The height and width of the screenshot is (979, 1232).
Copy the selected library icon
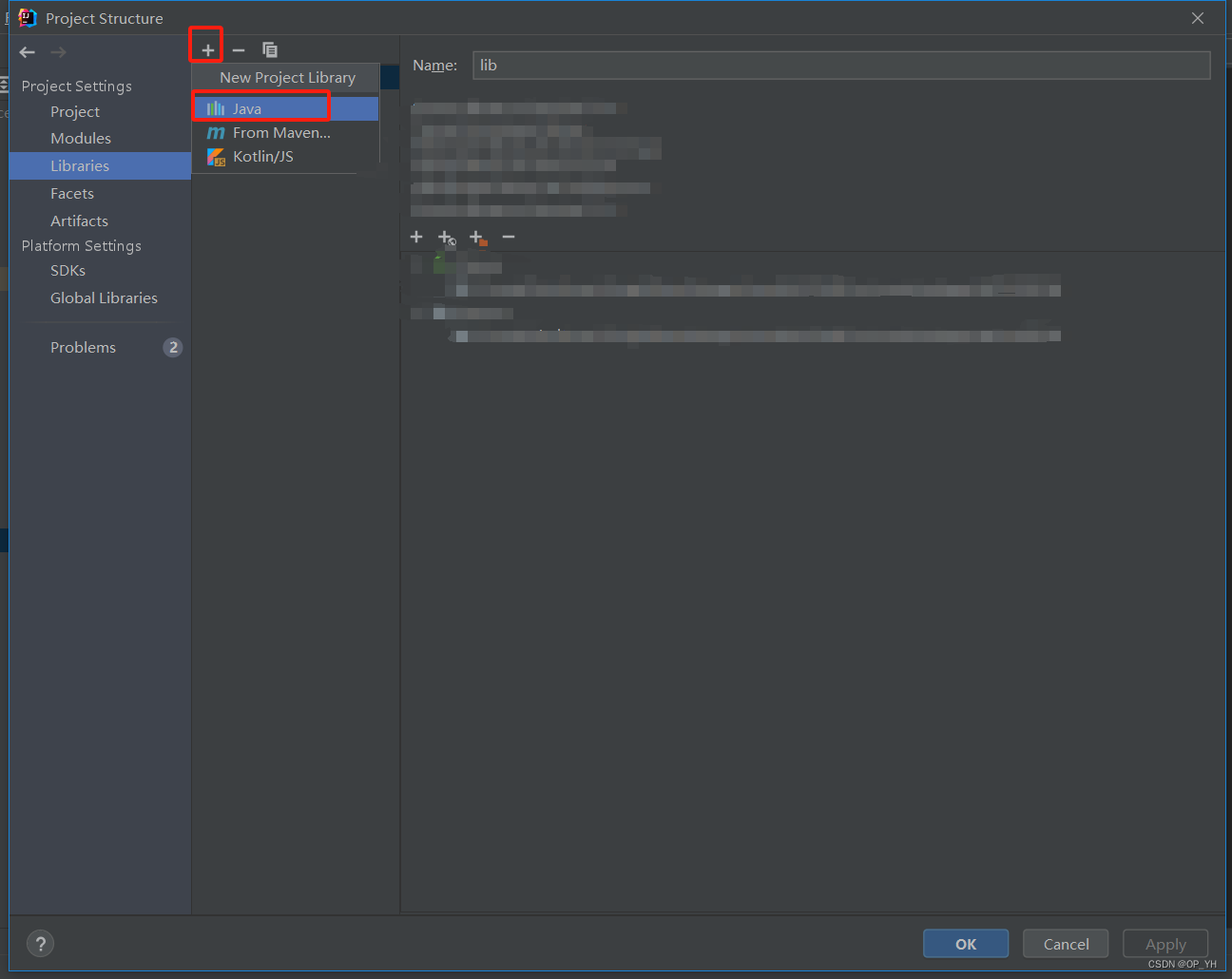tap(270, 49)
